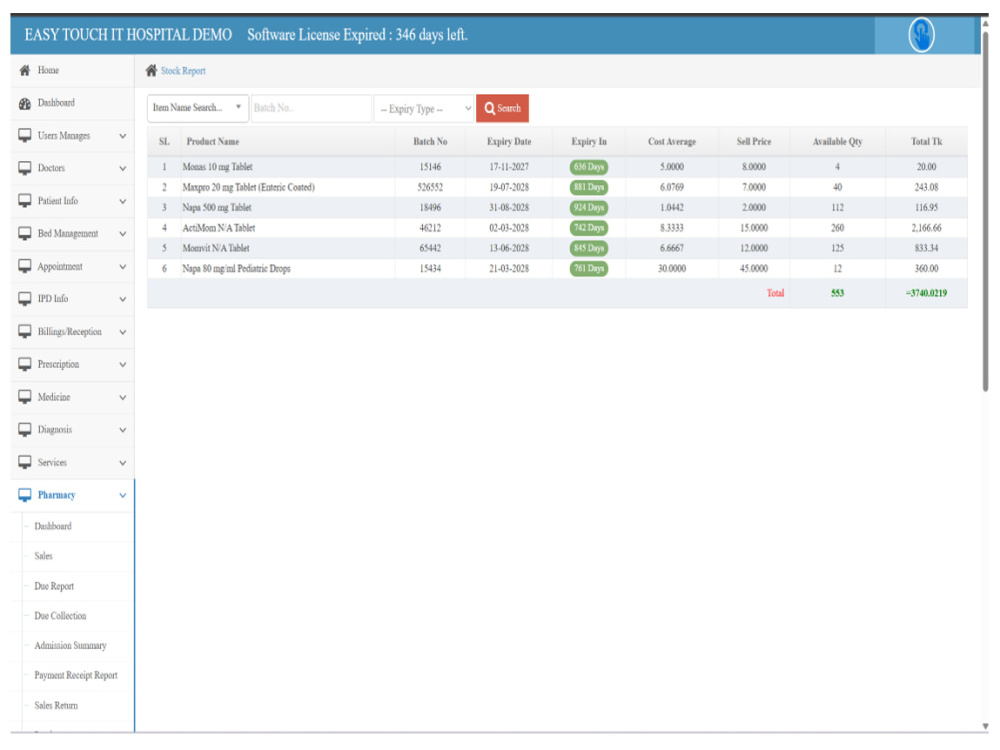The image size is (1000, 750).
Task: Click the red Search button
Action: coord(503,108)
